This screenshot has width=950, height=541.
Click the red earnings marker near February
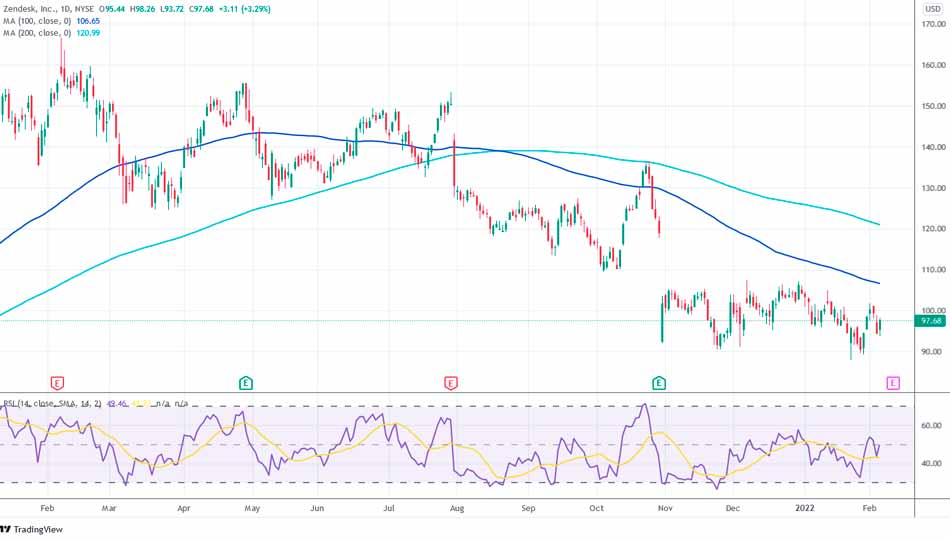[x=57, y=383]
